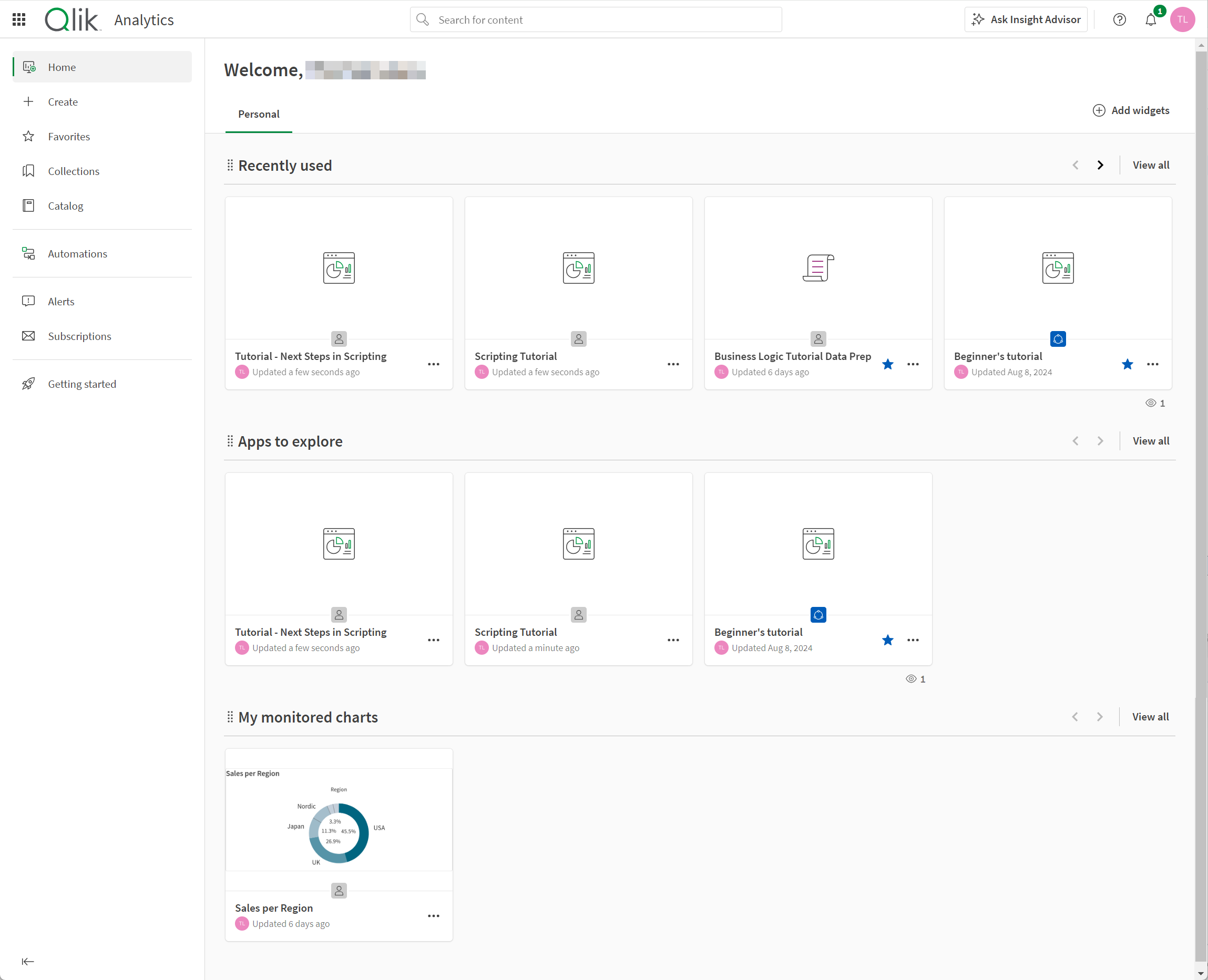Click View all for Recently used
1208x980 pixels.
[1150, 165]
